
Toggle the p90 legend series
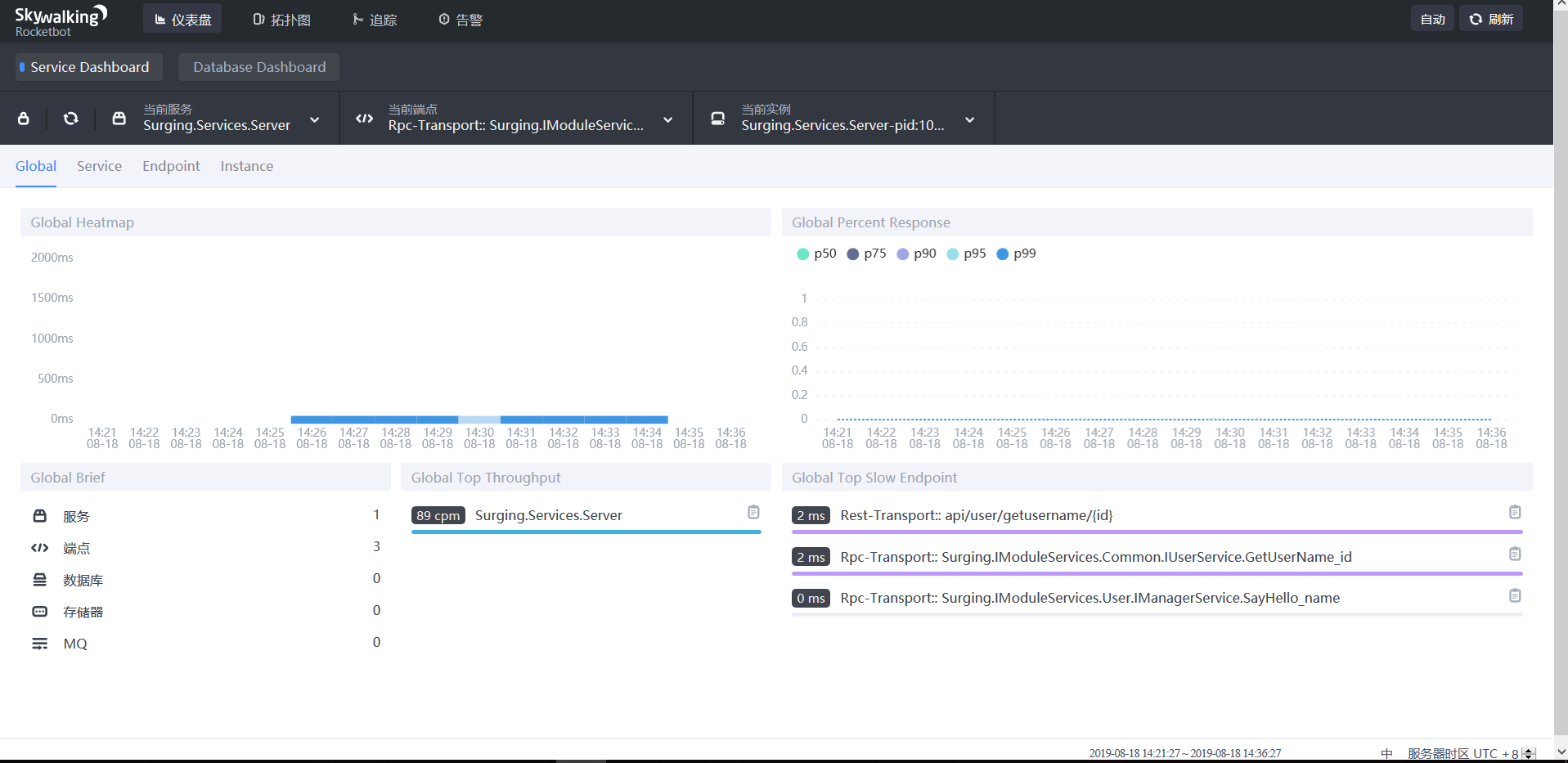click(x=916, y=254)
